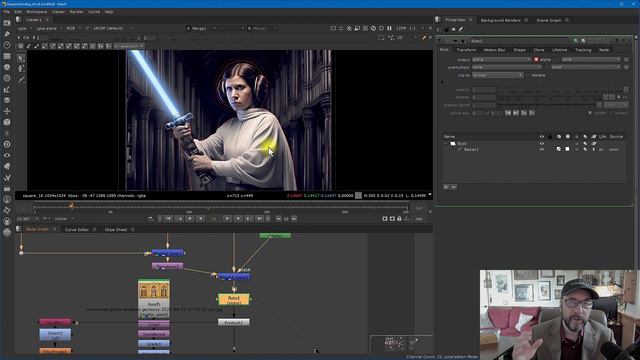Screen dimensions: 640x360
Task: Click the white Bezier1 color swatch
Action: tap(567, 149)
